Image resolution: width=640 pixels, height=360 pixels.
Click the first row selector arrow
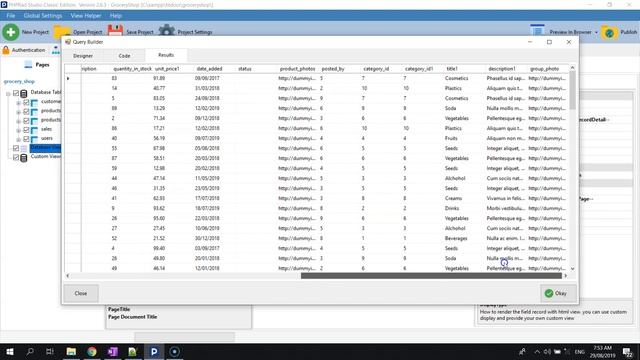(x=68, y=78)
